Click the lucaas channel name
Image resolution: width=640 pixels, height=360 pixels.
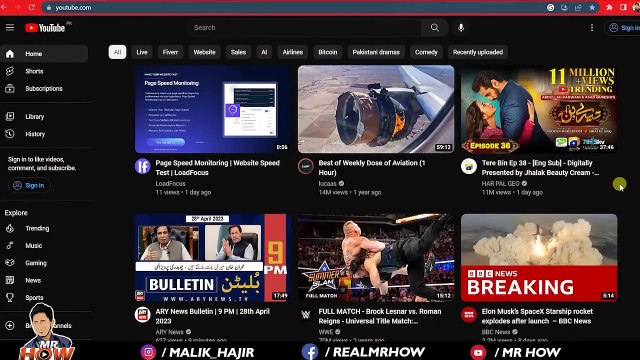327,184
